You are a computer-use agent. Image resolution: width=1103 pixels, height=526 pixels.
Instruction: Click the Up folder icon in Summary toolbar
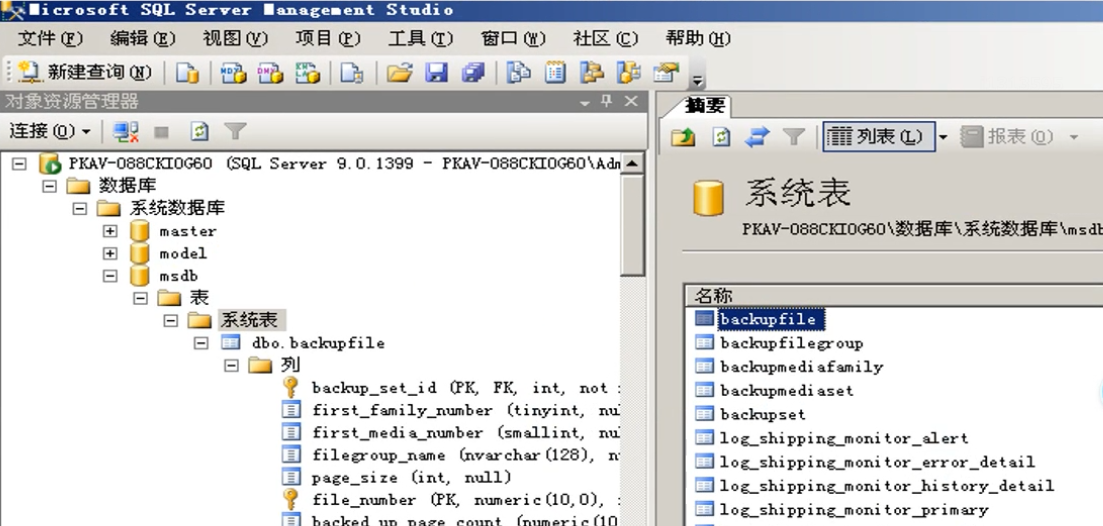click(683, 136)
